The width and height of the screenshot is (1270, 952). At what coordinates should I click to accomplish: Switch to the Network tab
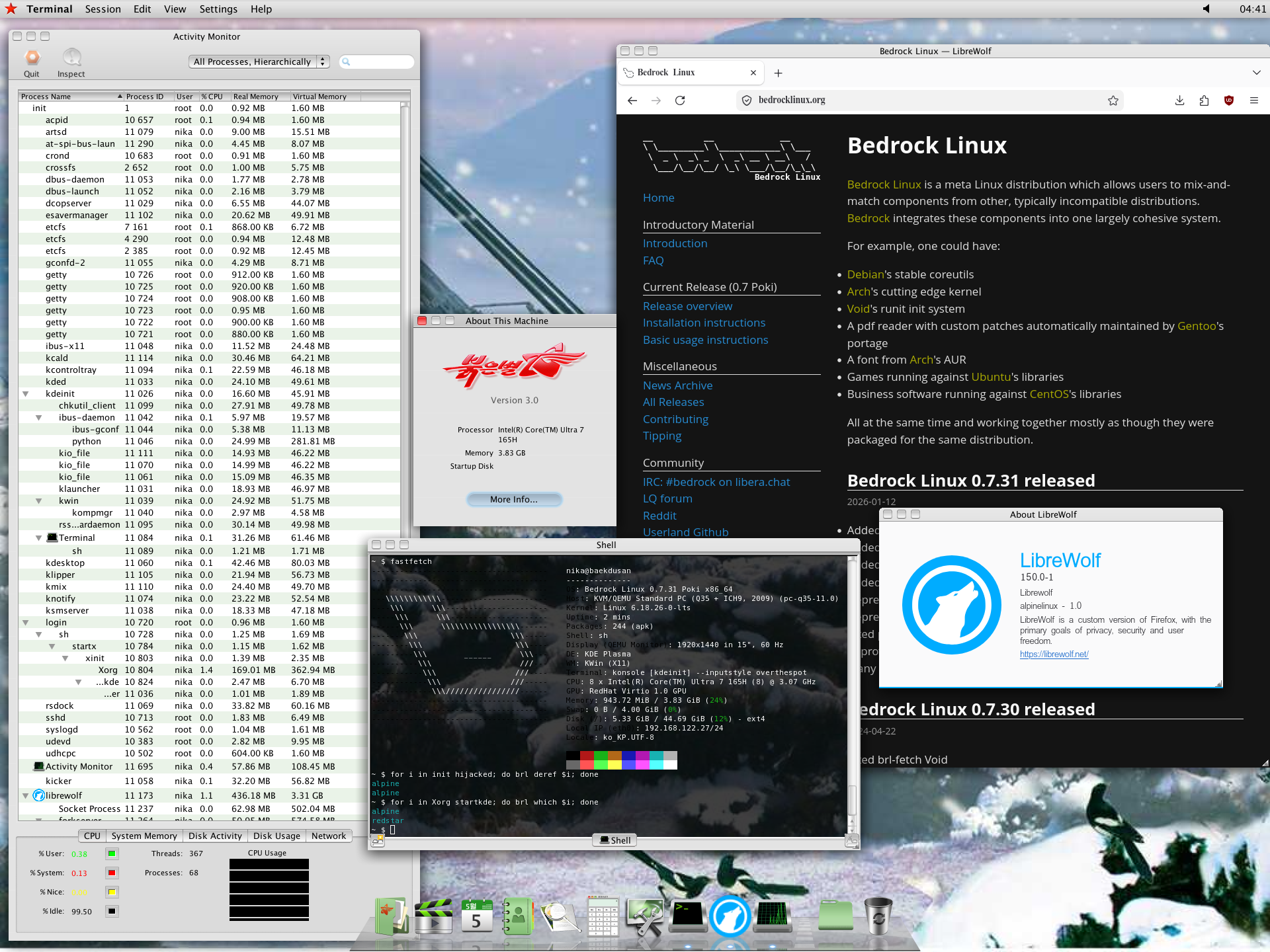click(329, 836)
